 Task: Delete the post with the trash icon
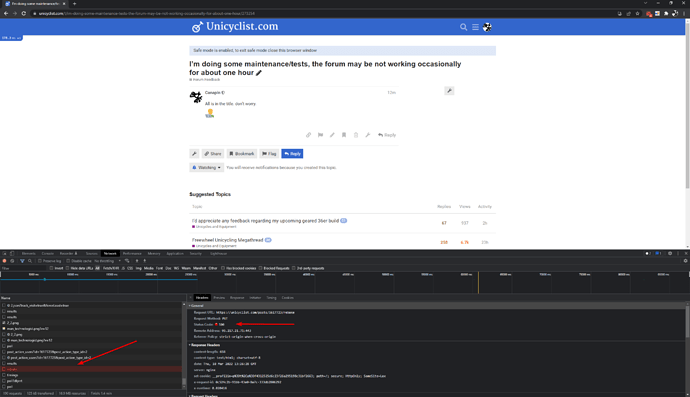click(356, 135)
